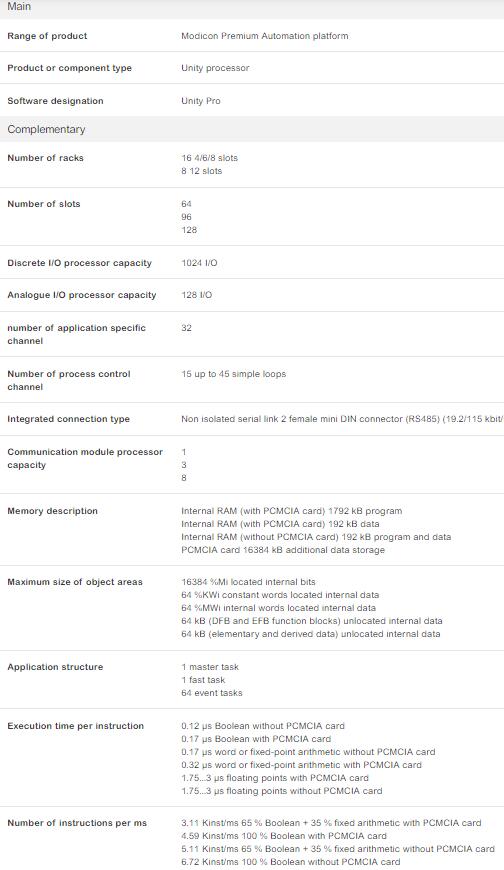The image size is (504, 870).
Task: Click the 15 up to 45 simple loops text
Action: (234, 374)
